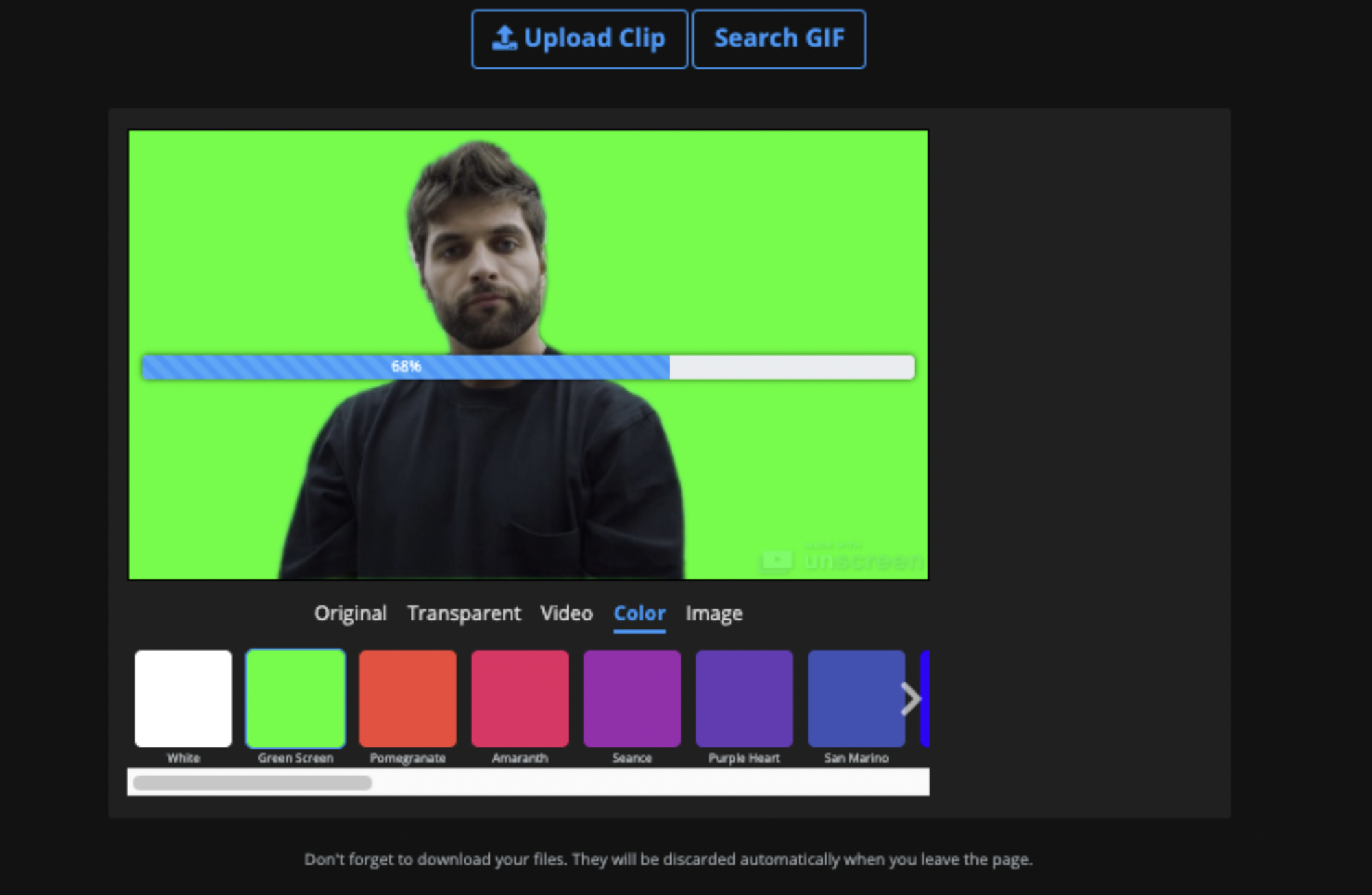The image size is (1372, 895).
Task: Switch to the Transparent tab
Action: (463, 613)
